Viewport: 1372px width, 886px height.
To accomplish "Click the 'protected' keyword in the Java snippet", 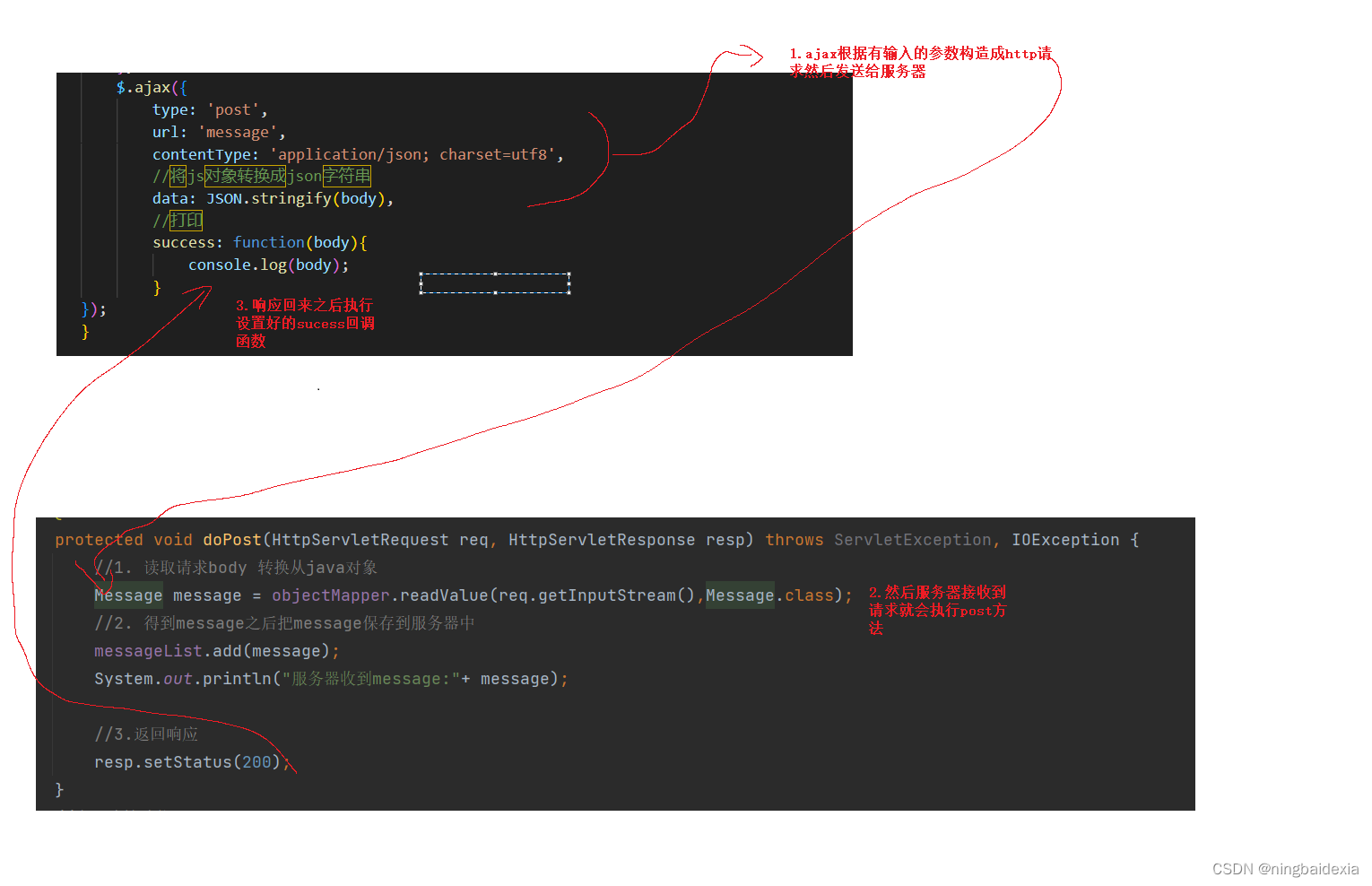I will point(99,540).
